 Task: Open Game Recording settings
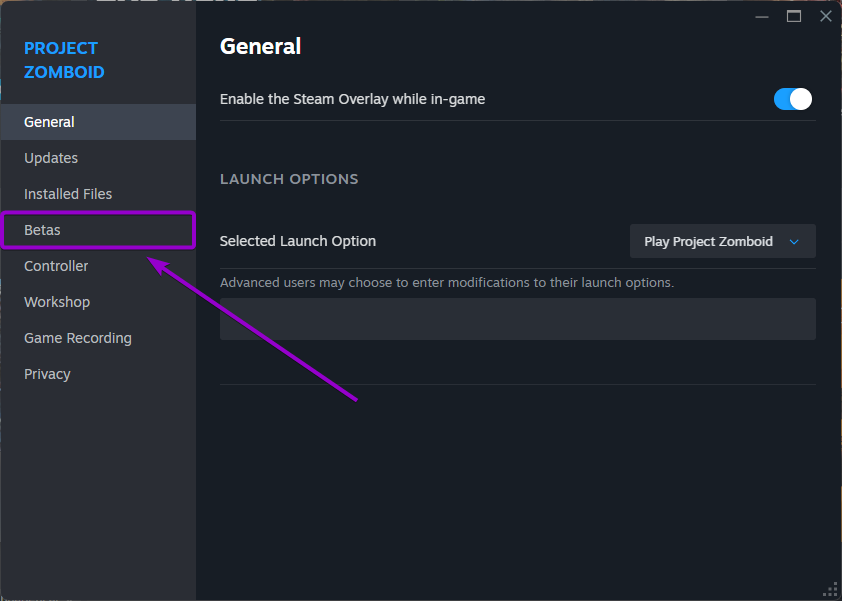pyautogui.click(x=98, y=338)
